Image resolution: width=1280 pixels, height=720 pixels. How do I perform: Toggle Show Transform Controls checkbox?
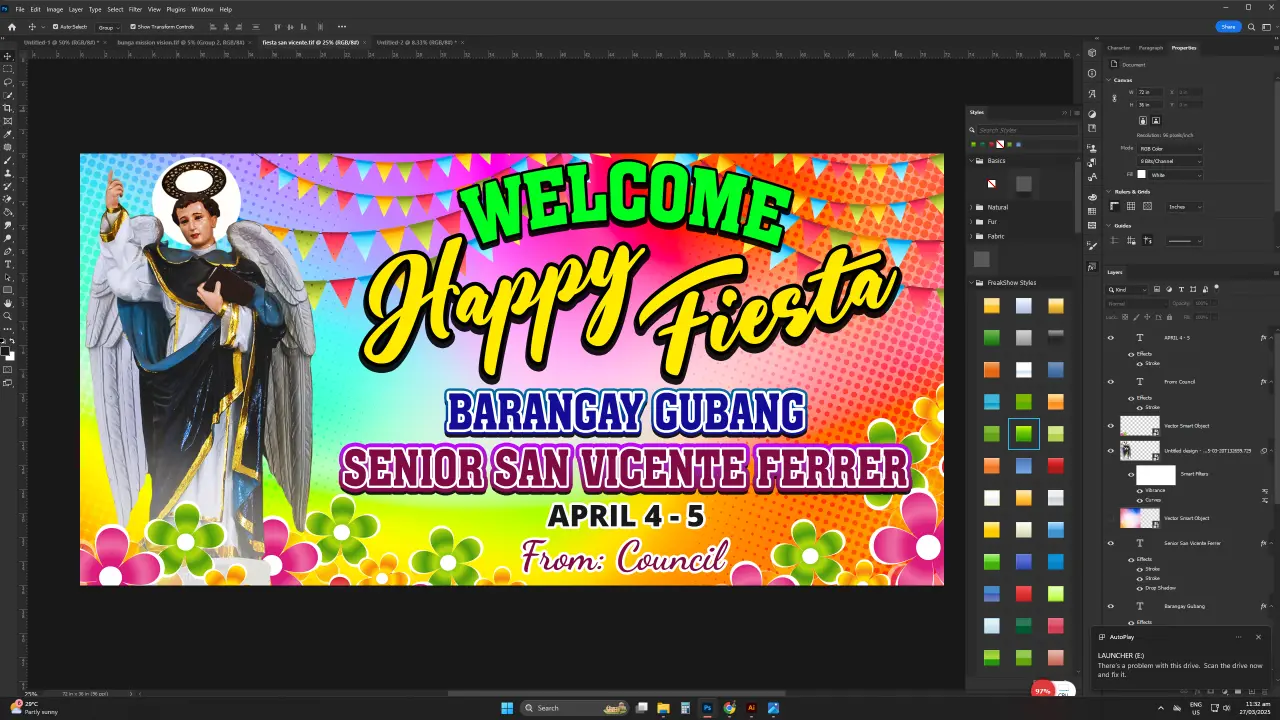(x=132, y=27)
